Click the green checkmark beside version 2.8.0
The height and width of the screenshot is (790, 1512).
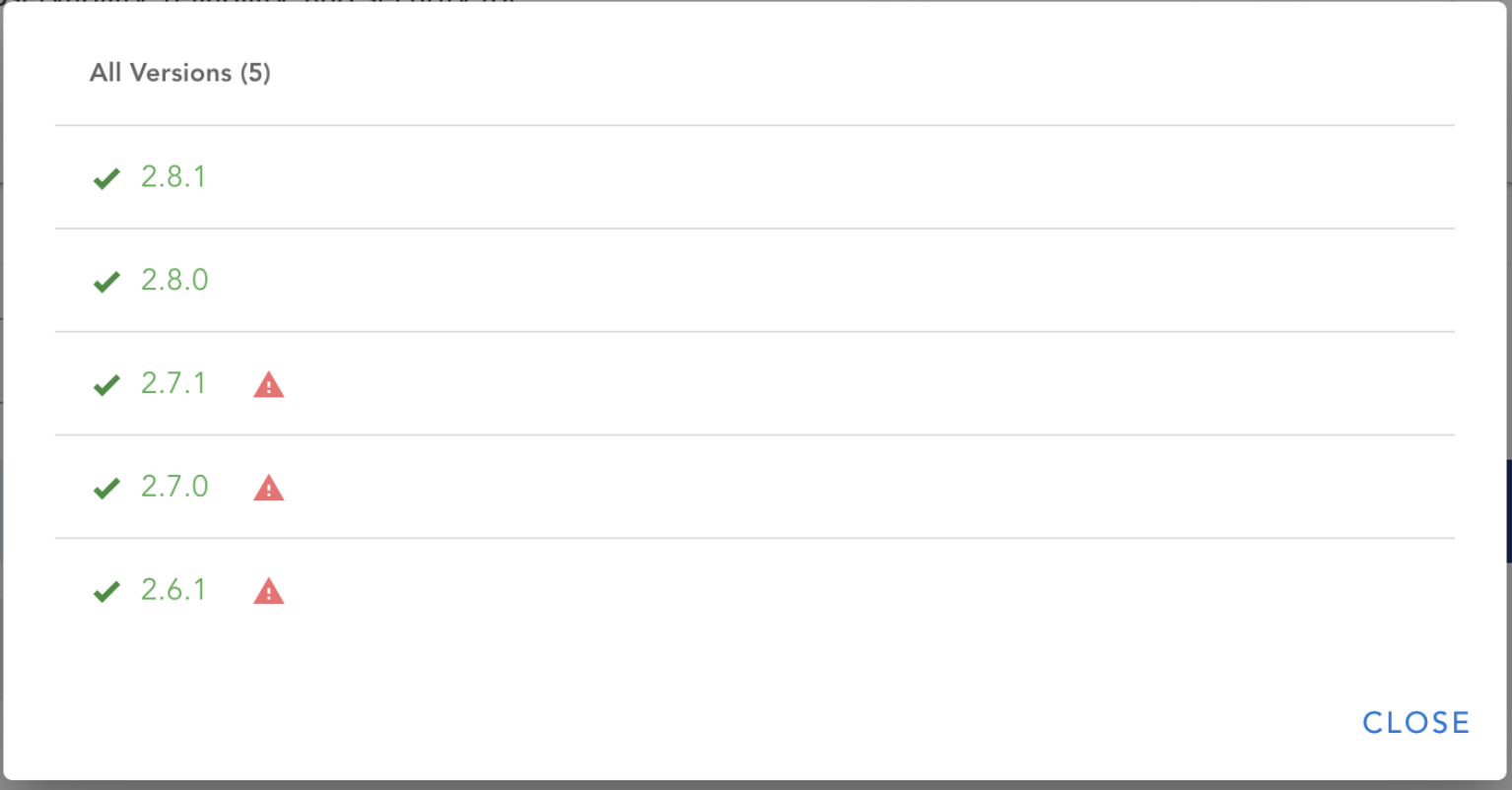point(106,282)
